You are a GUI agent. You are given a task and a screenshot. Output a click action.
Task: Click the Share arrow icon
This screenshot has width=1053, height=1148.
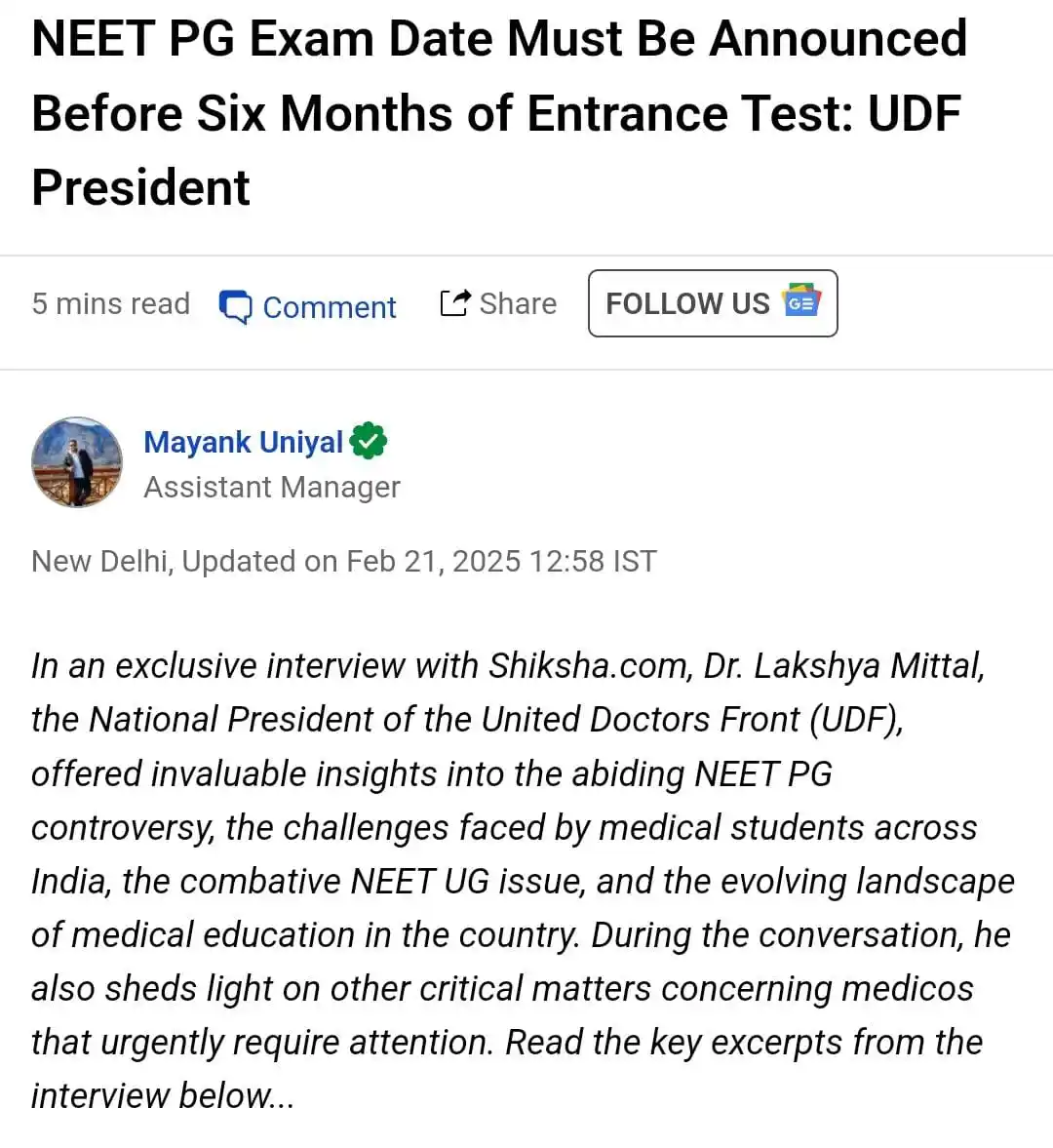pyautogui.click(x=454, y=303)
